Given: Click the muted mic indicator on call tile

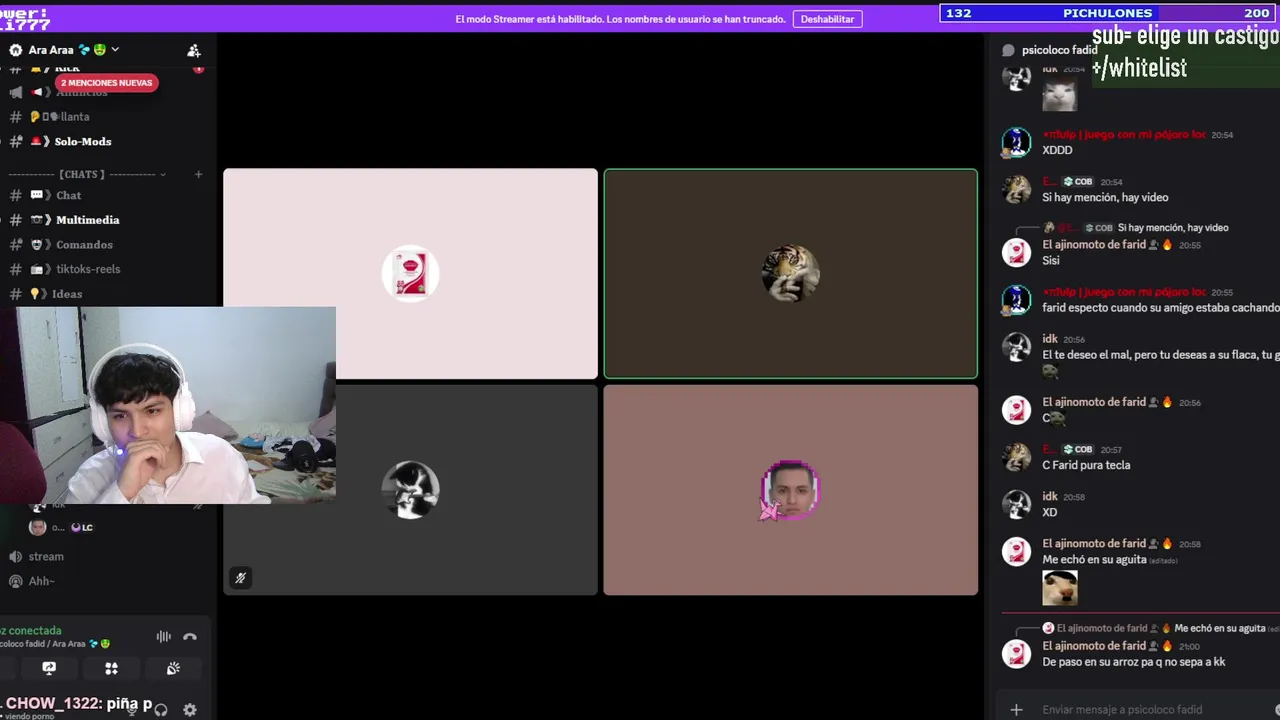Looking at the screenshot, I should click(x=240, y=577).
